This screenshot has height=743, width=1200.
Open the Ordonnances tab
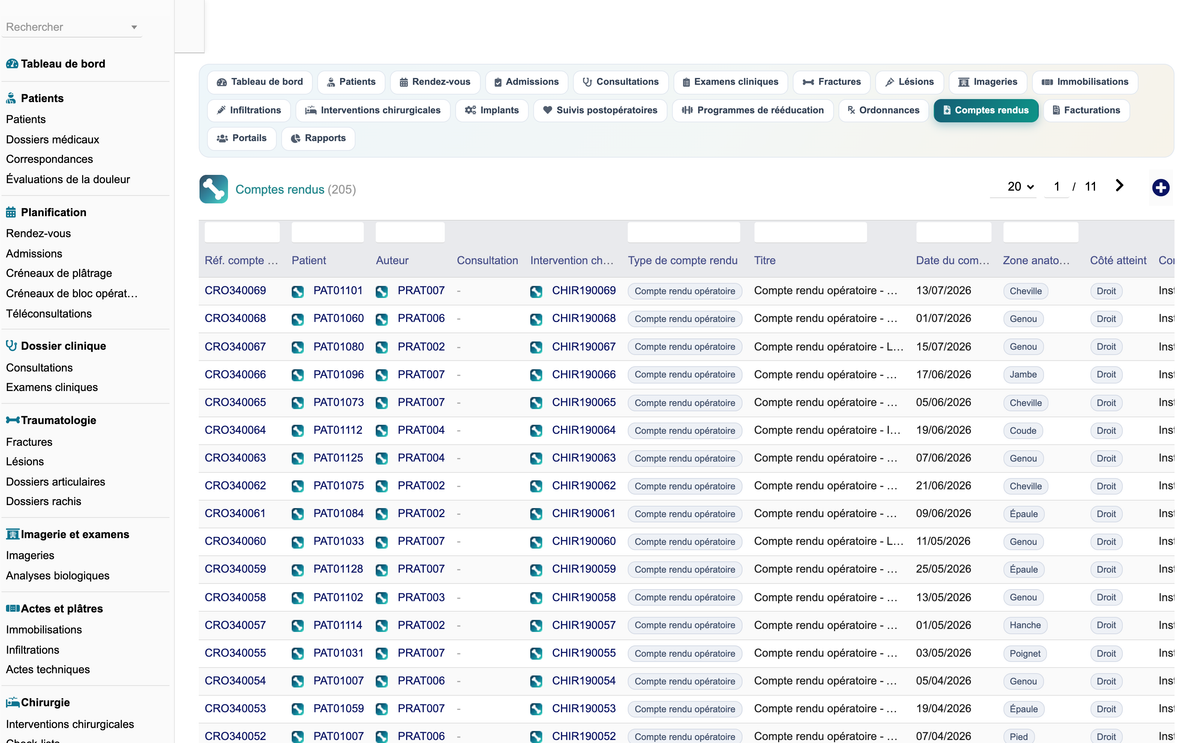click(x=883, y=110)
